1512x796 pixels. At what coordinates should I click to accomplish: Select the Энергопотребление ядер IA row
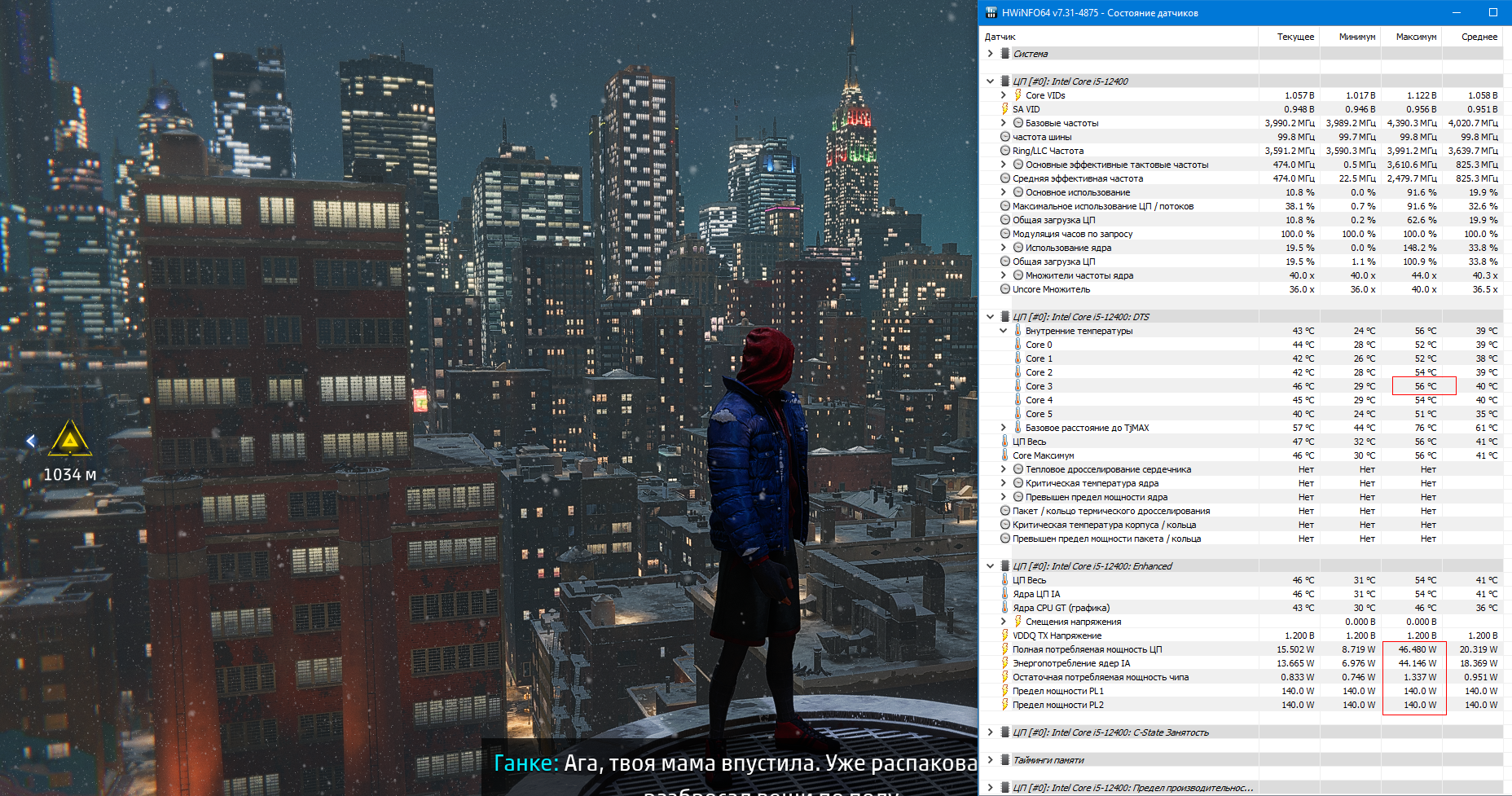tap(1242, 663)
